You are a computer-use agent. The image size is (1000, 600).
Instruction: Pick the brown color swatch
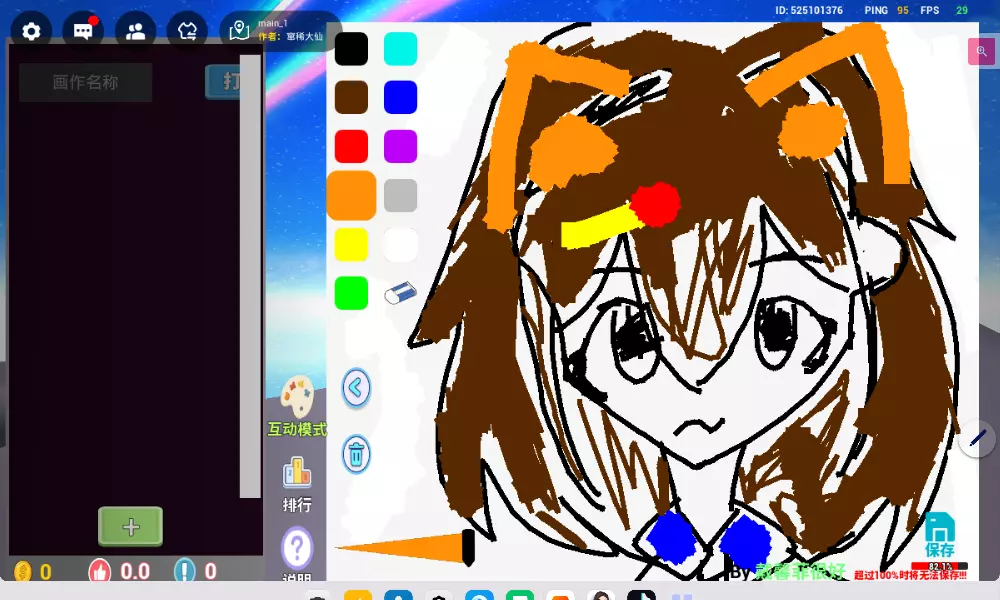click(x=351, y=97)
